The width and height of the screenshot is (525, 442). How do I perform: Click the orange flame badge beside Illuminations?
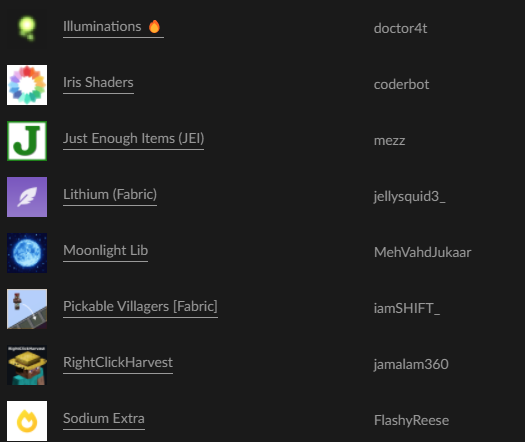click(x=154, y=26)
